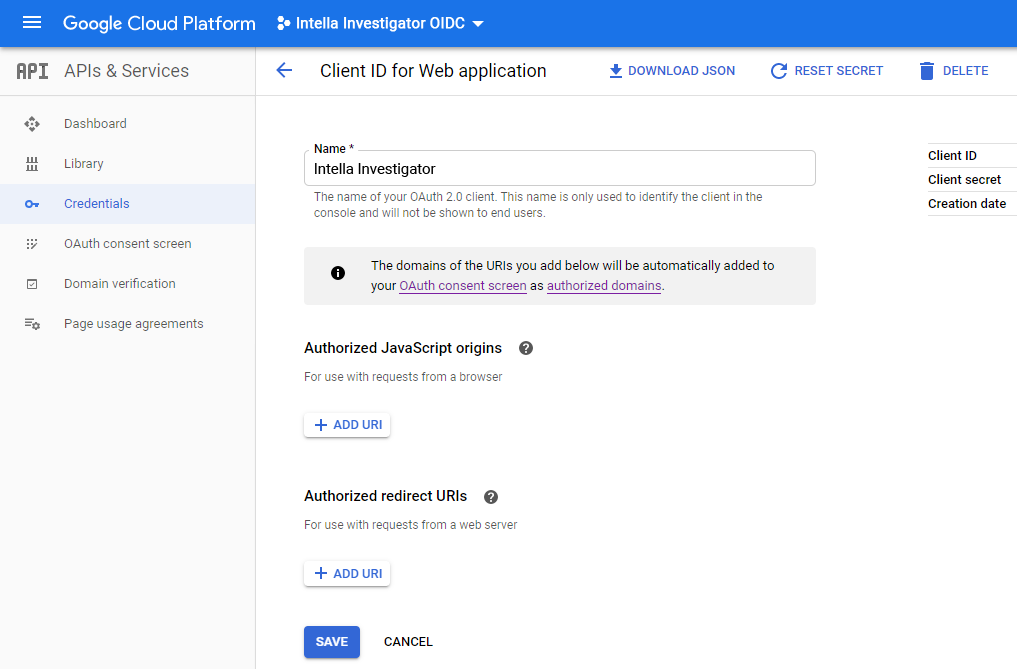Click the back arrow to return
The height and width of the screenshot is (669, 1017).
284,70
